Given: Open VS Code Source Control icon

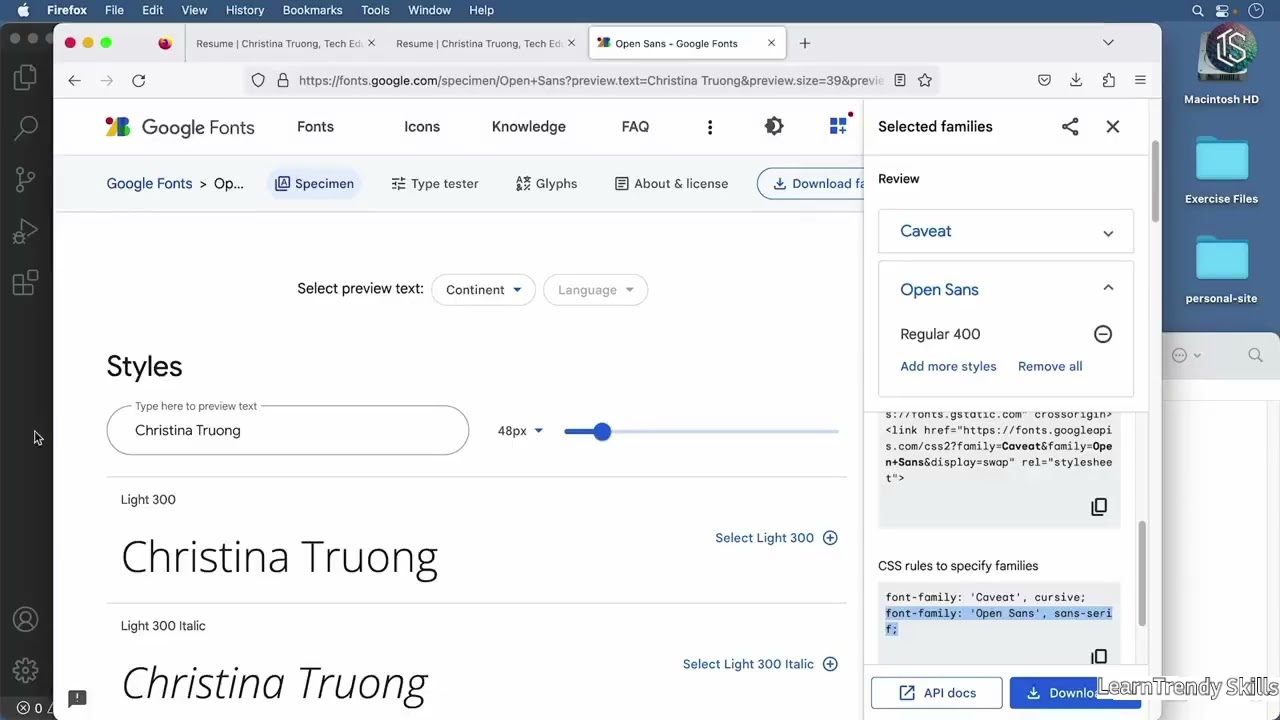Looking at the screenshot, I should click(x=26, y=180).
